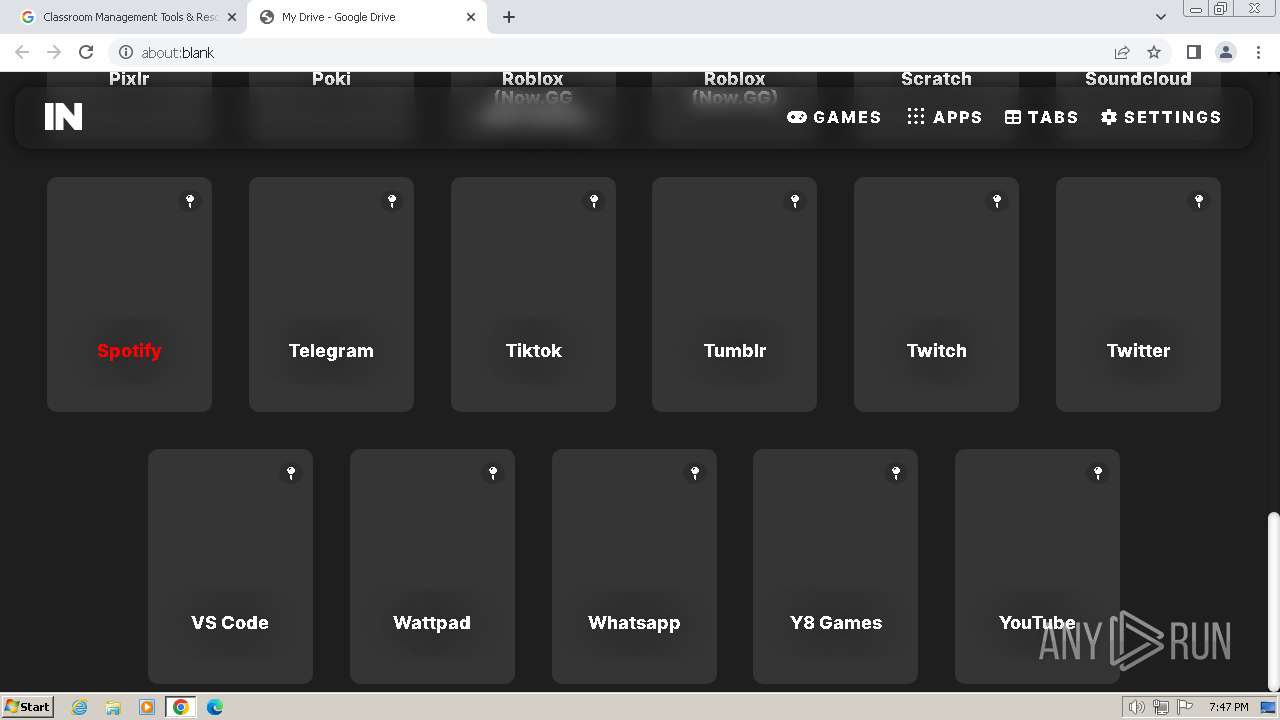Open the APPS section
This screenshot has height=720, width=1280.
coord(944,117)
